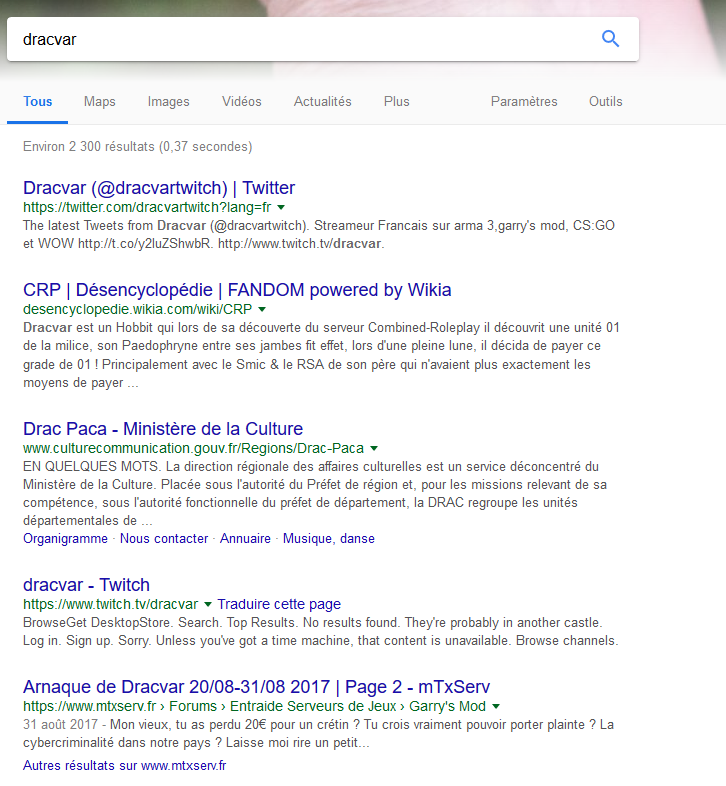Open the Musique, danse sitelink

[x=329, y=538]
